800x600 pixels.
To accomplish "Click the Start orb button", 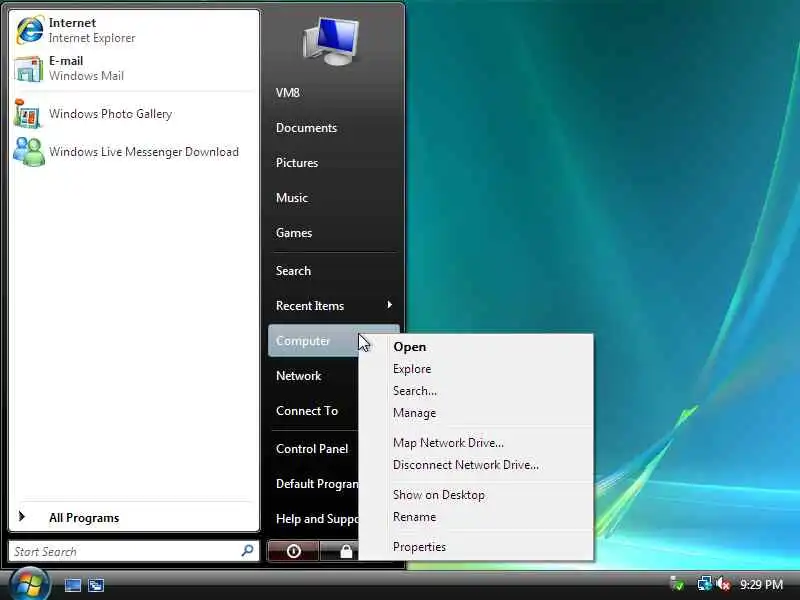I will pos(29,585).
